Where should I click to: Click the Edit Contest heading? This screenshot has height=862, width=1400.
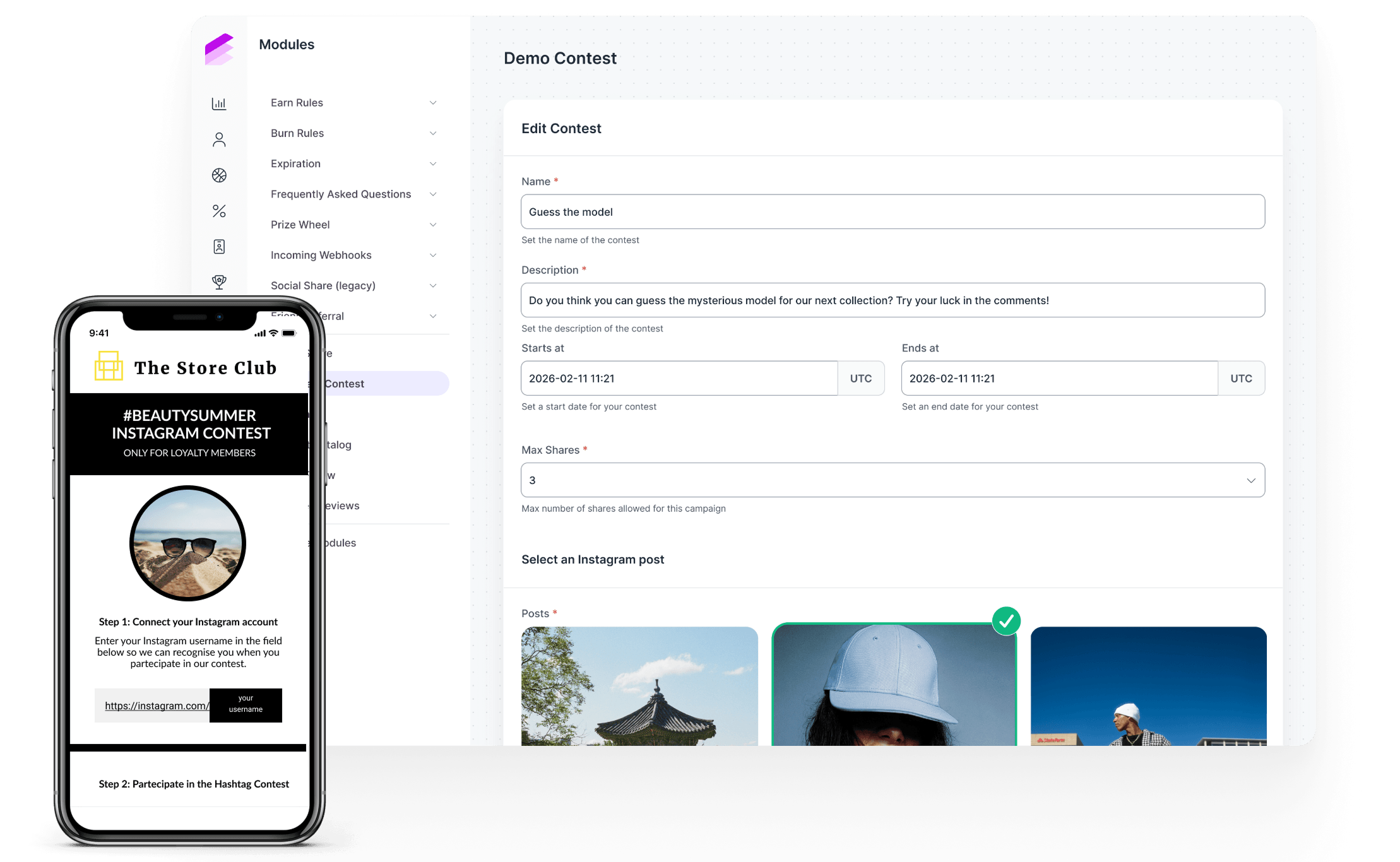[561, 129]
